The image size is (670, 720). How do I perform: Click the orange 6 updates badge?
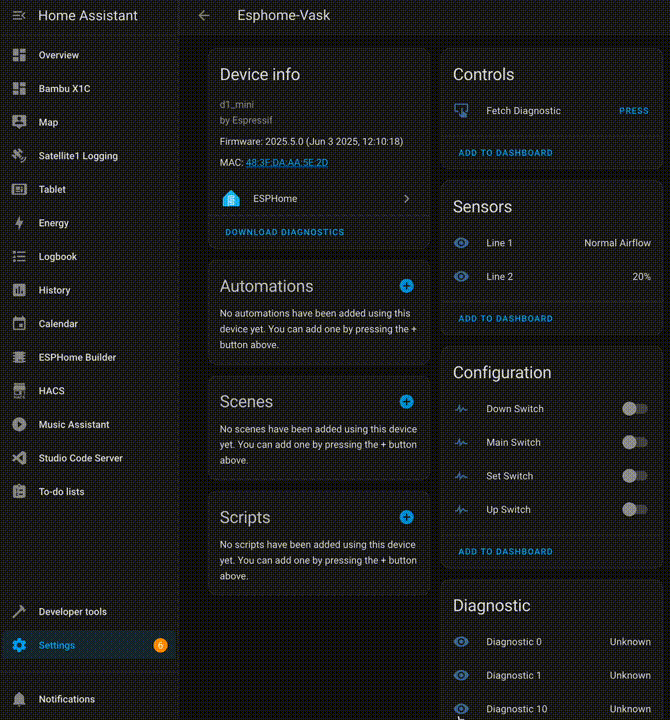pos(160,645)
